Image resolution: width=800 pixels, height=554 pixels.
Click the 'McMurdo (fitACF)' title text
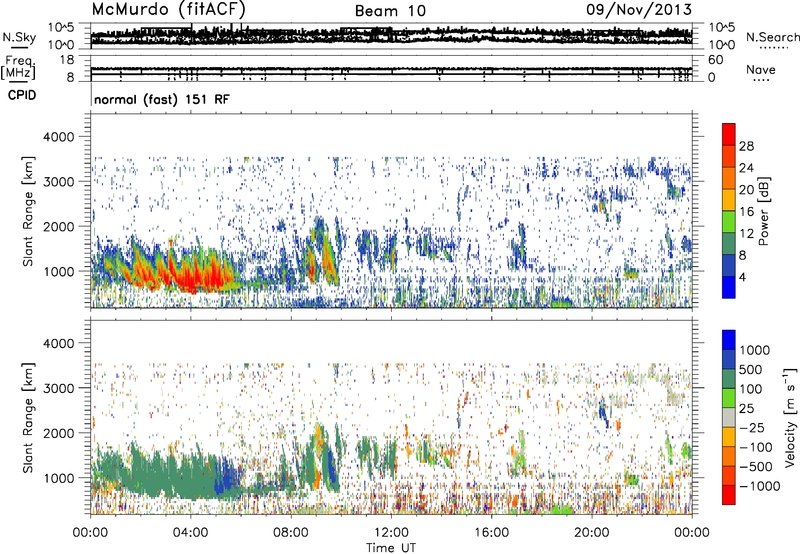pos(169,9)
